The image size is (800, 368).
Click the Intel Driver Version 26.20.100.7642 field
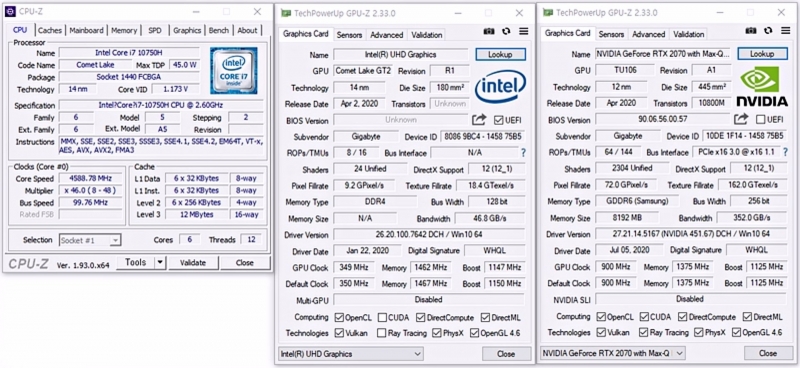coord(429,235)
